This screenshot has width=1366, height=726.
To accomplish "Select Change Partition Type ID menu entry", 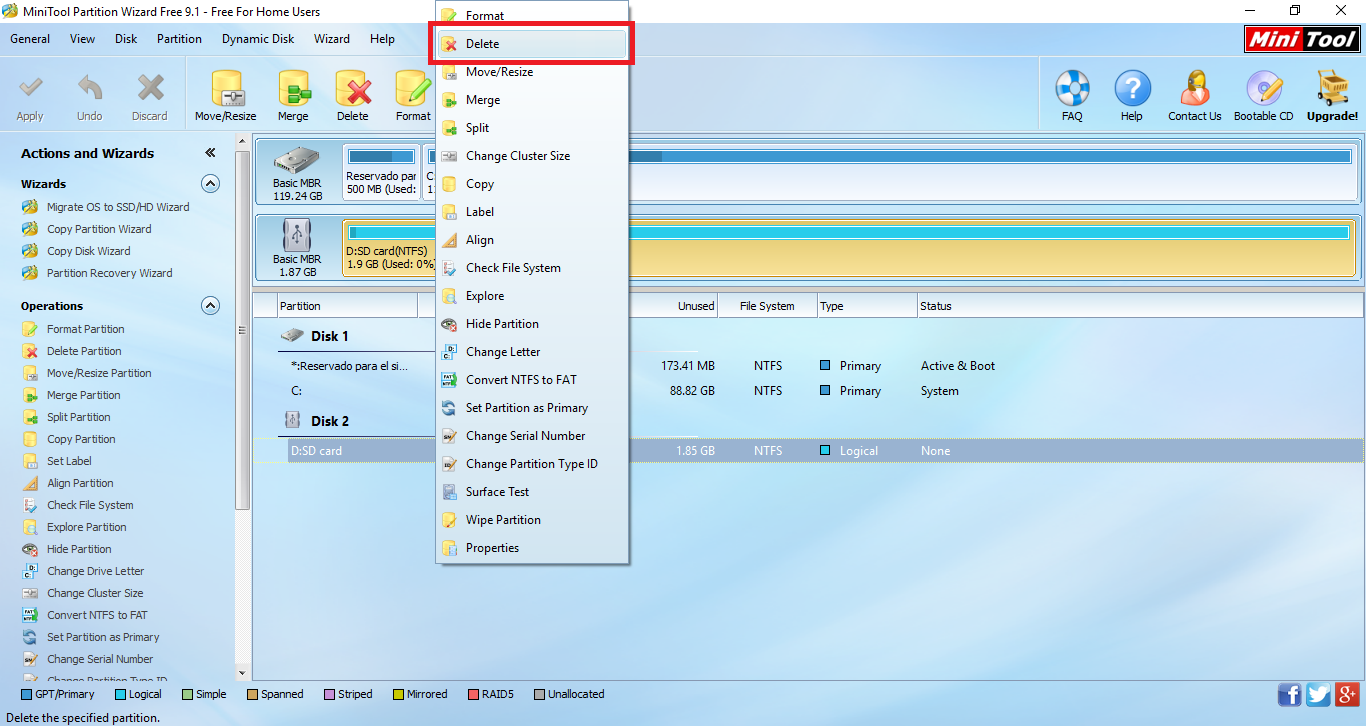I will pyautogui.click(x=532, y=464).
